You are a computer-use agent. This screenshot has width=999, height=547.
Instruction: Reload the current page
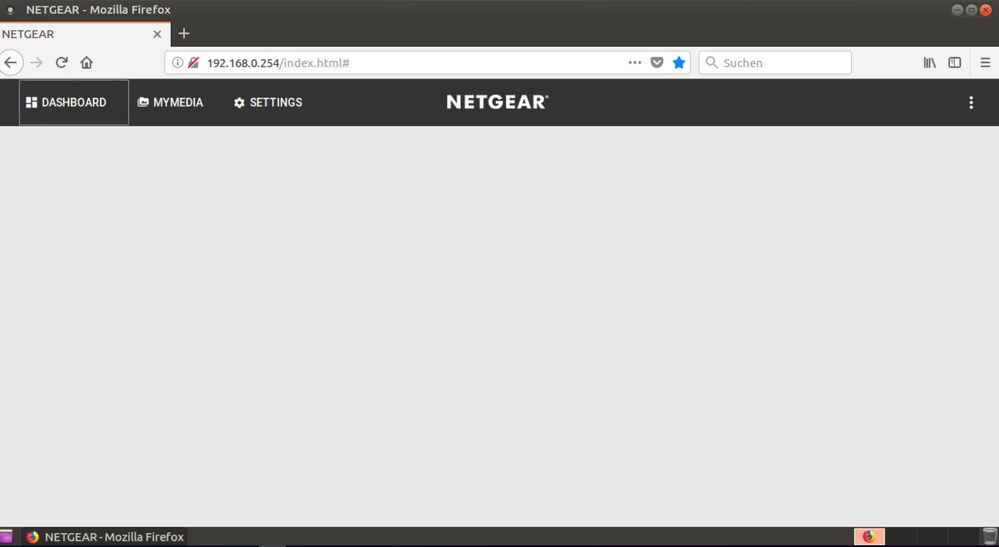point(61,62)
